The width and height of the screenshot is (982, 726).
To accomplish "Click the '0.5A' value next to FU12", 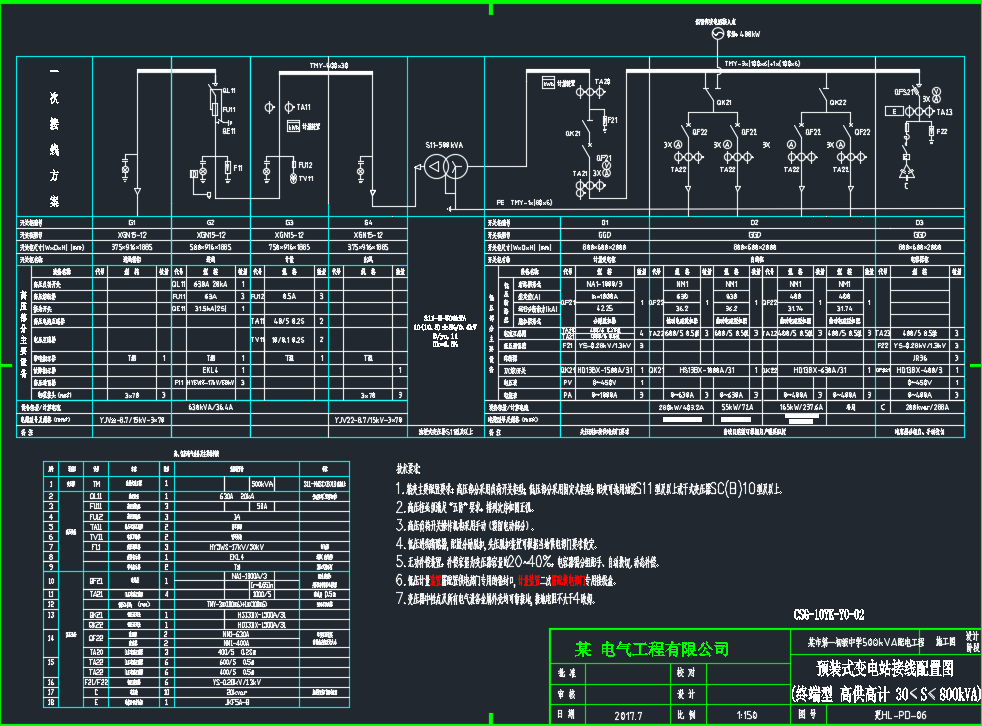I will pos(289,296).
